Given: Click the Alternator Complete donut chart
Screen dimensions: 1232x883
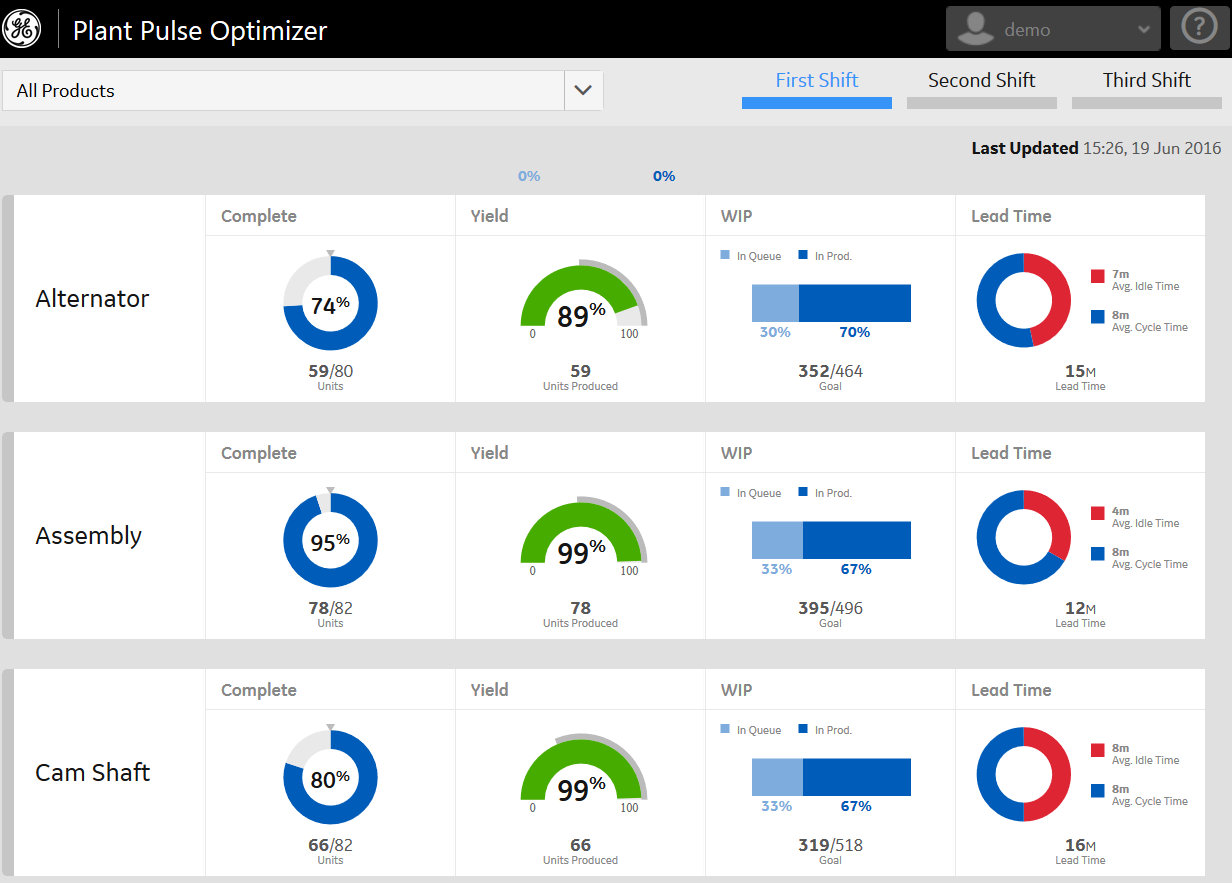Looking at the screenshot, I should (x=330, y=301).
